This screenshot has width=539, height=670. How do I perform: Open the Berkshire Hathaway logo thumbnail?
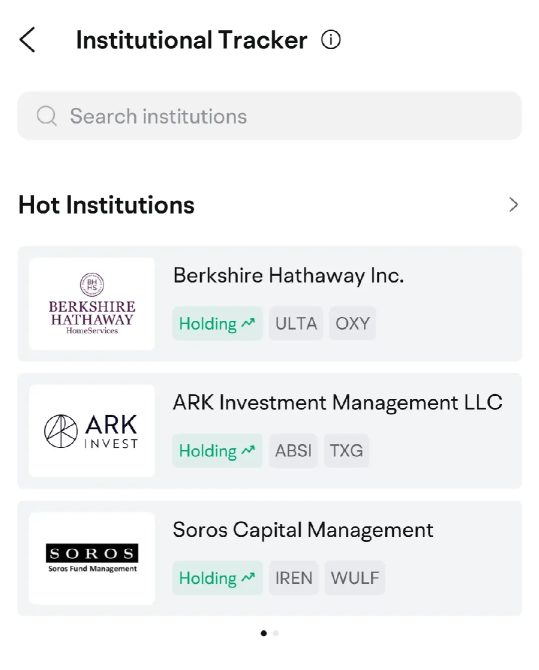click(92, 304)
